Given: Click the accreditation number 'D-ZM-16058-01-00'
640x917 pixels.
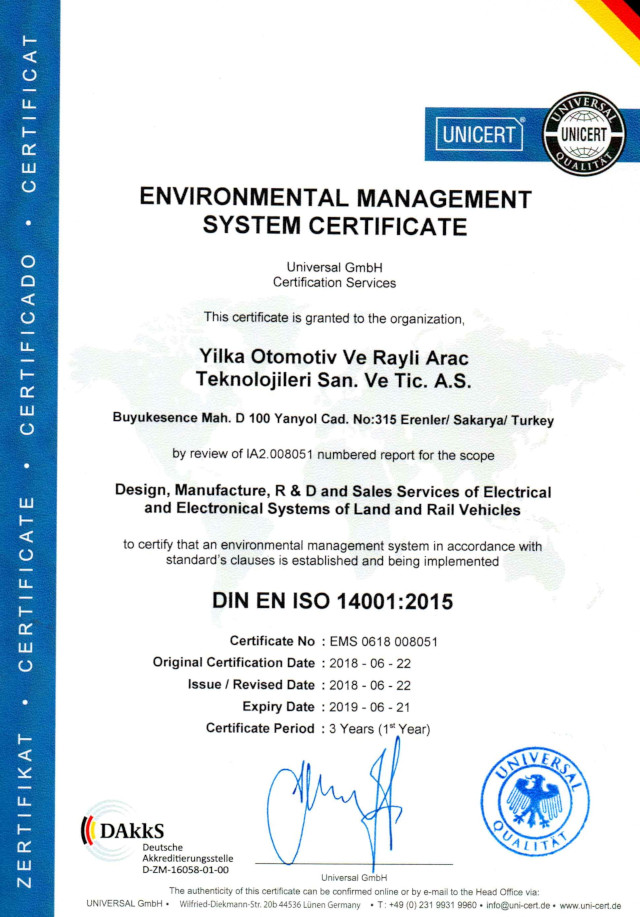Looking at the screenshot, I should coord(185,870).
